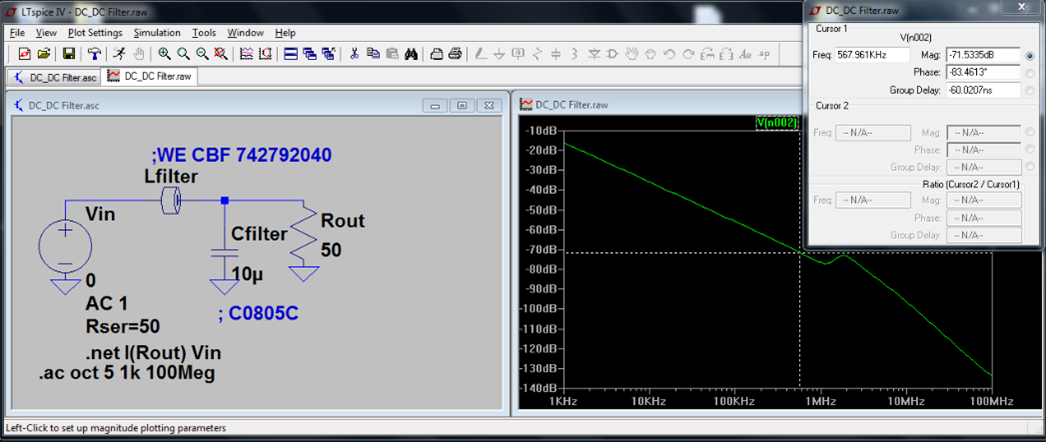This screenshot has height=442, width=1046.
Task: Select the Cursor 1 Phase radio button
Action: [1030, 73]
